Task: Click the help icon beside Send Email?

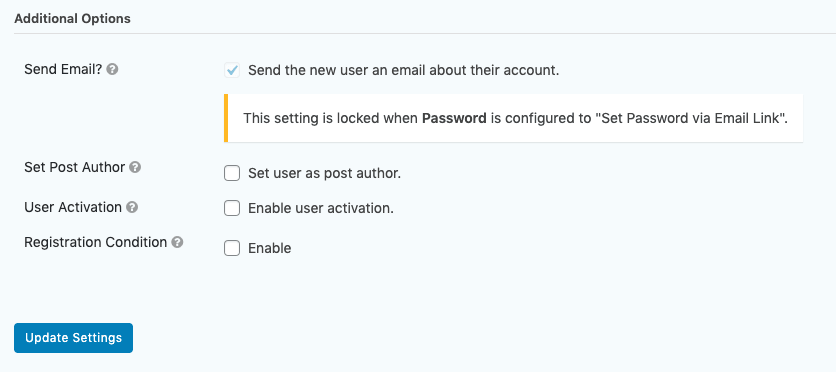Action: point(112,69)
